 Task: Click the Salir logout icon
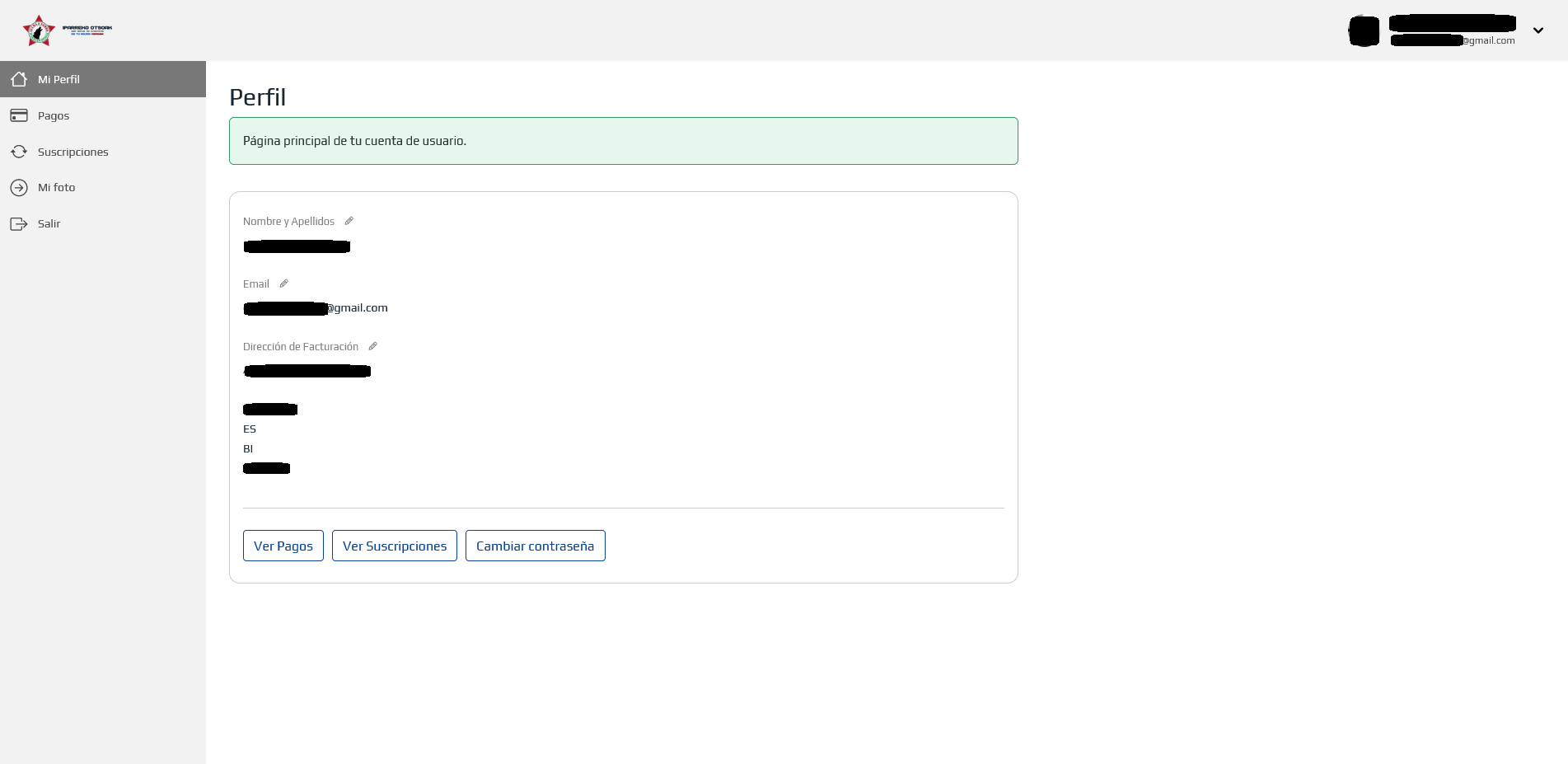click(20, 223)
